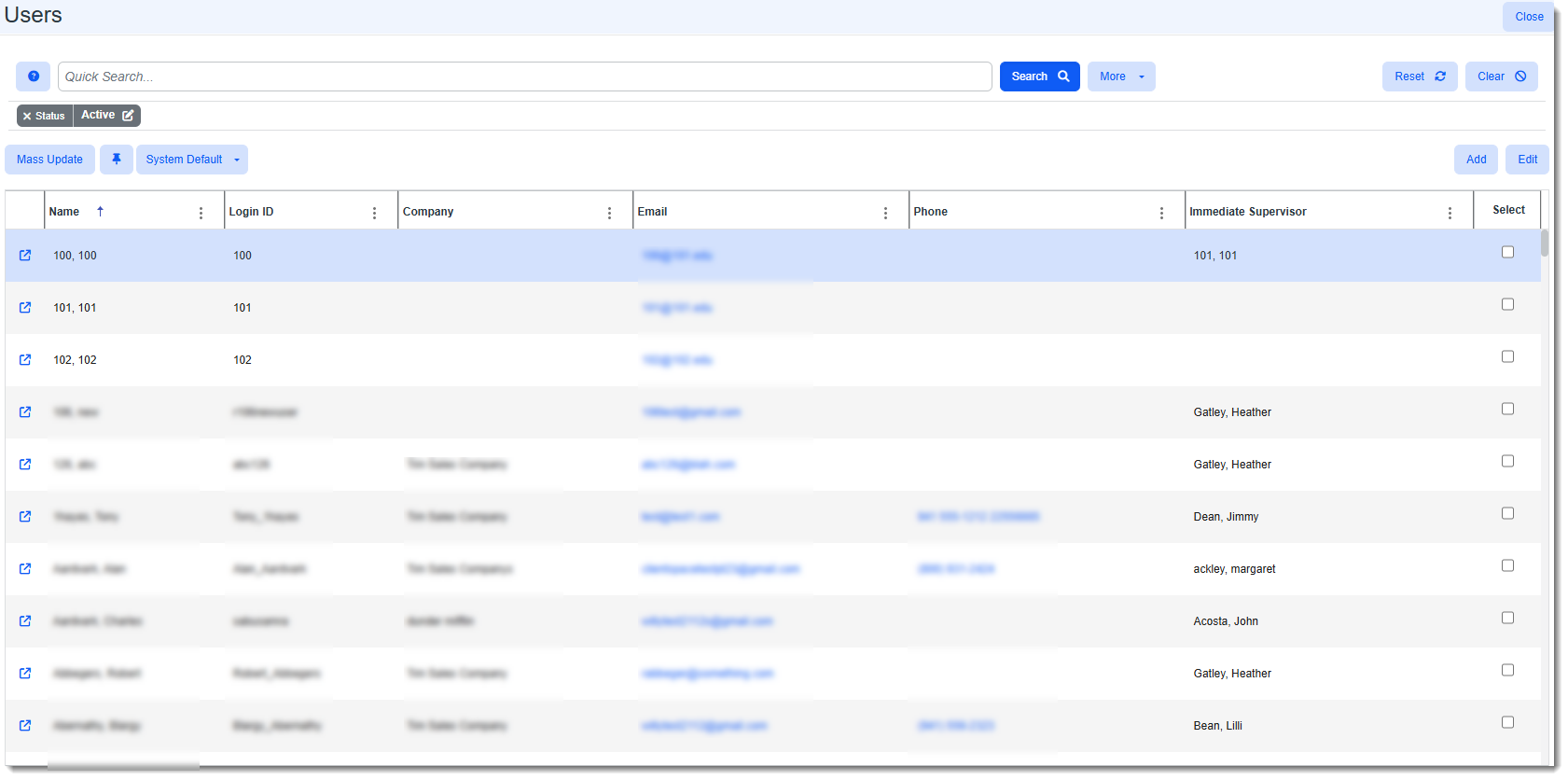Click the Mass Update button
This screenshot has height=780, width=1568.
click(49, 160)
